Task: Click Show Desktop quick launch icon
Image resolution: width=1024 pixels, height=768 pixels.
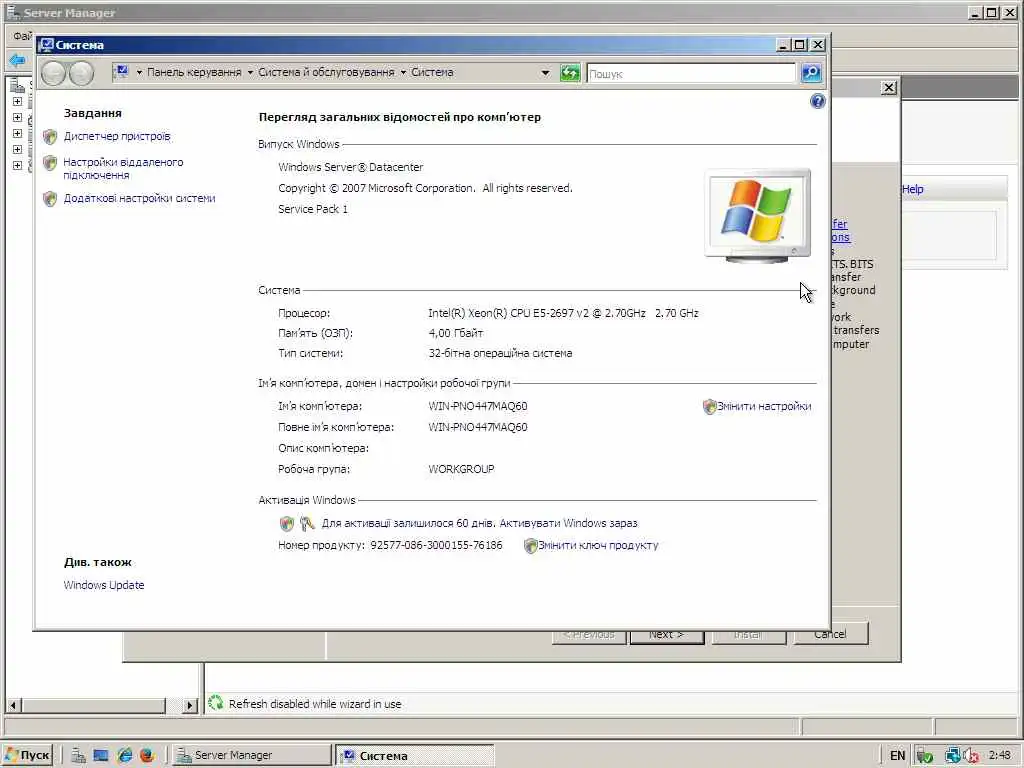Action: click(101, 756)
